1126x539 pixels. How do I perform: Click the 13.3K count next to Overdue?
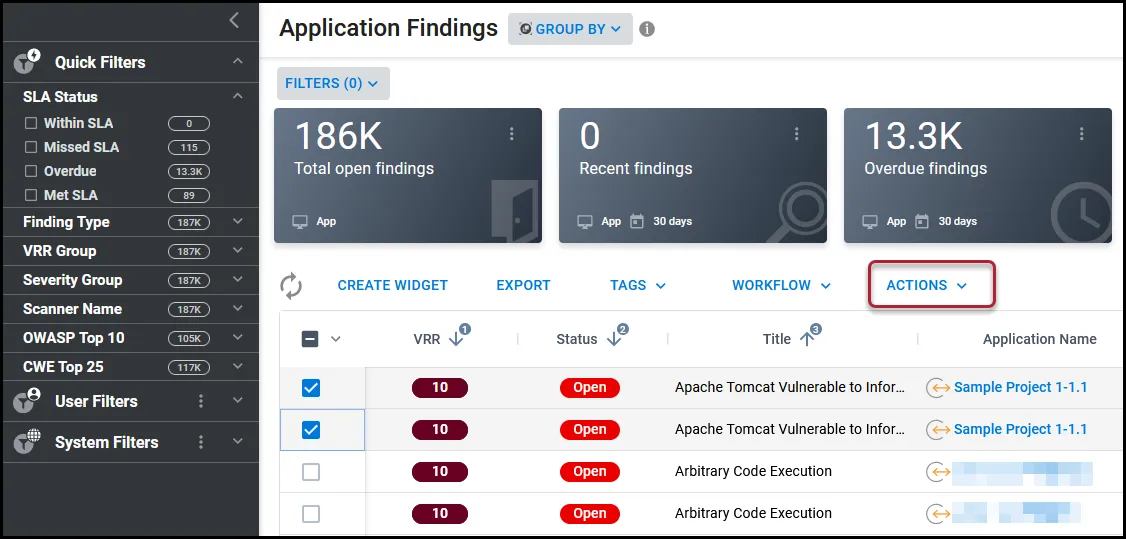(189, 171)
